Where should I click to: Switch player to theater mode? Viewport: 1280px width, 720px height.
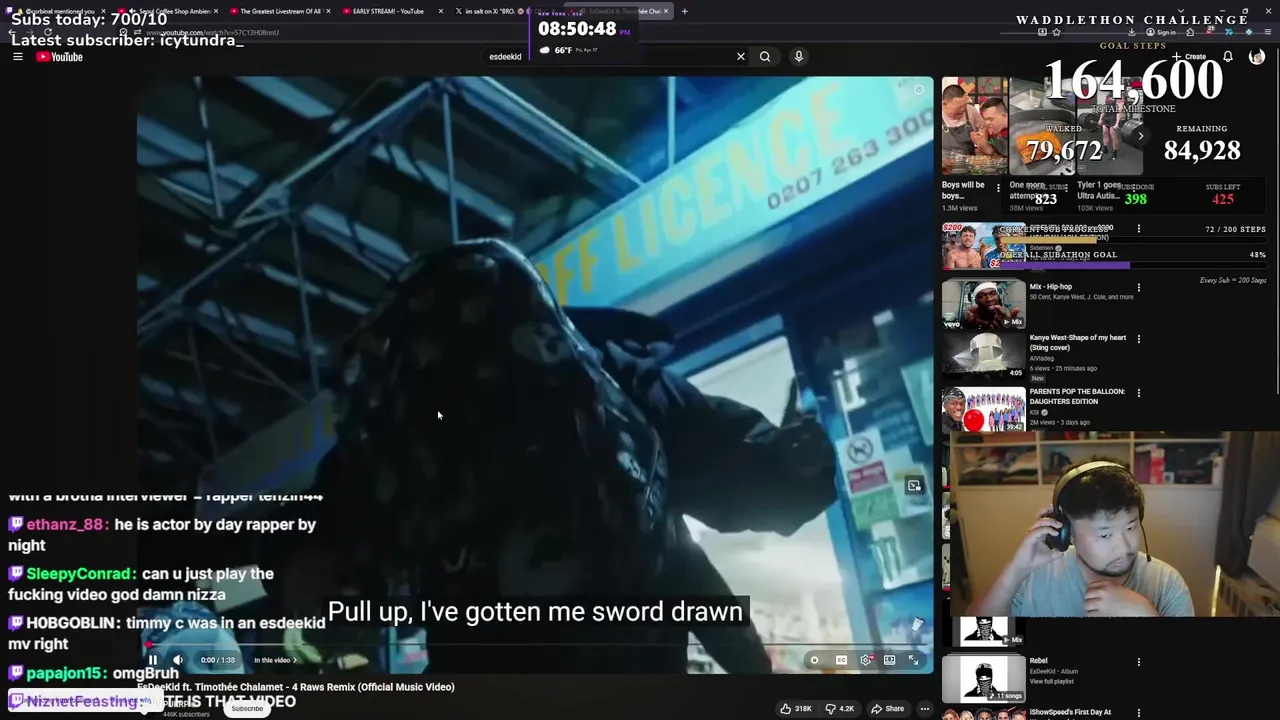coord(889,660)
